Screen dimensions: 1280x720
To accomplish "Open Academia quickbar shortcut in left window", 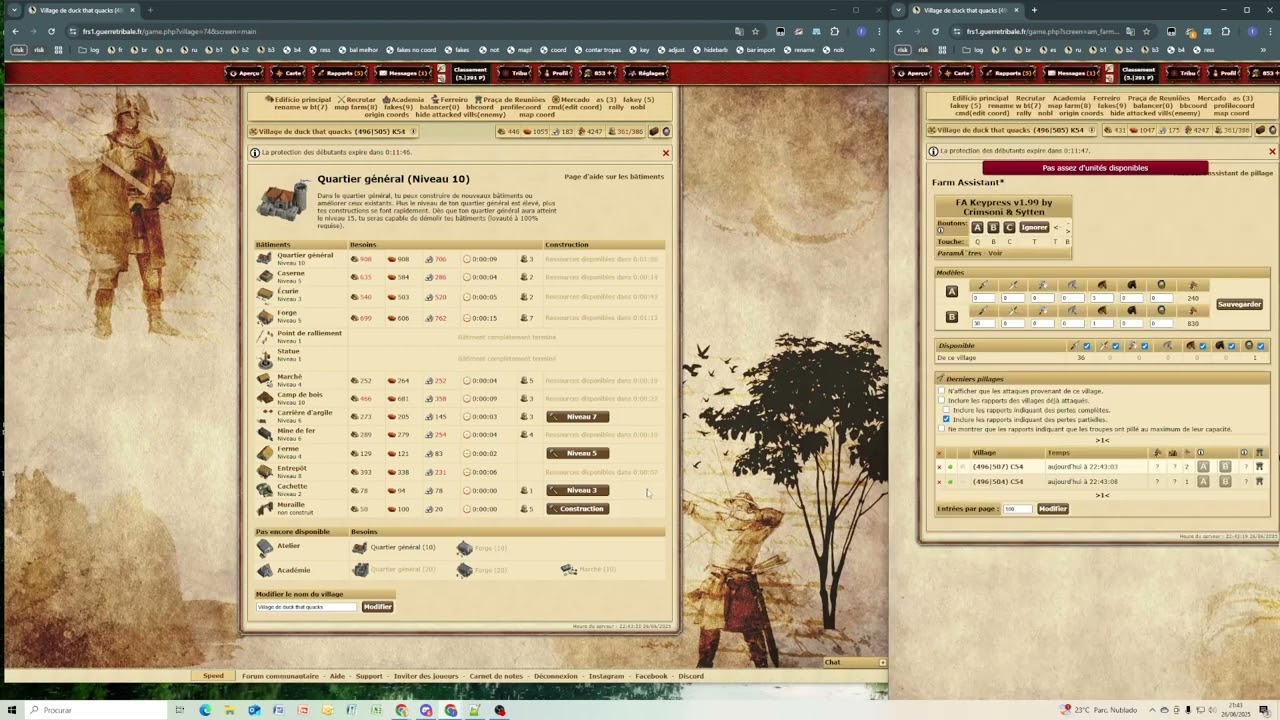I will tap(403, 99).
